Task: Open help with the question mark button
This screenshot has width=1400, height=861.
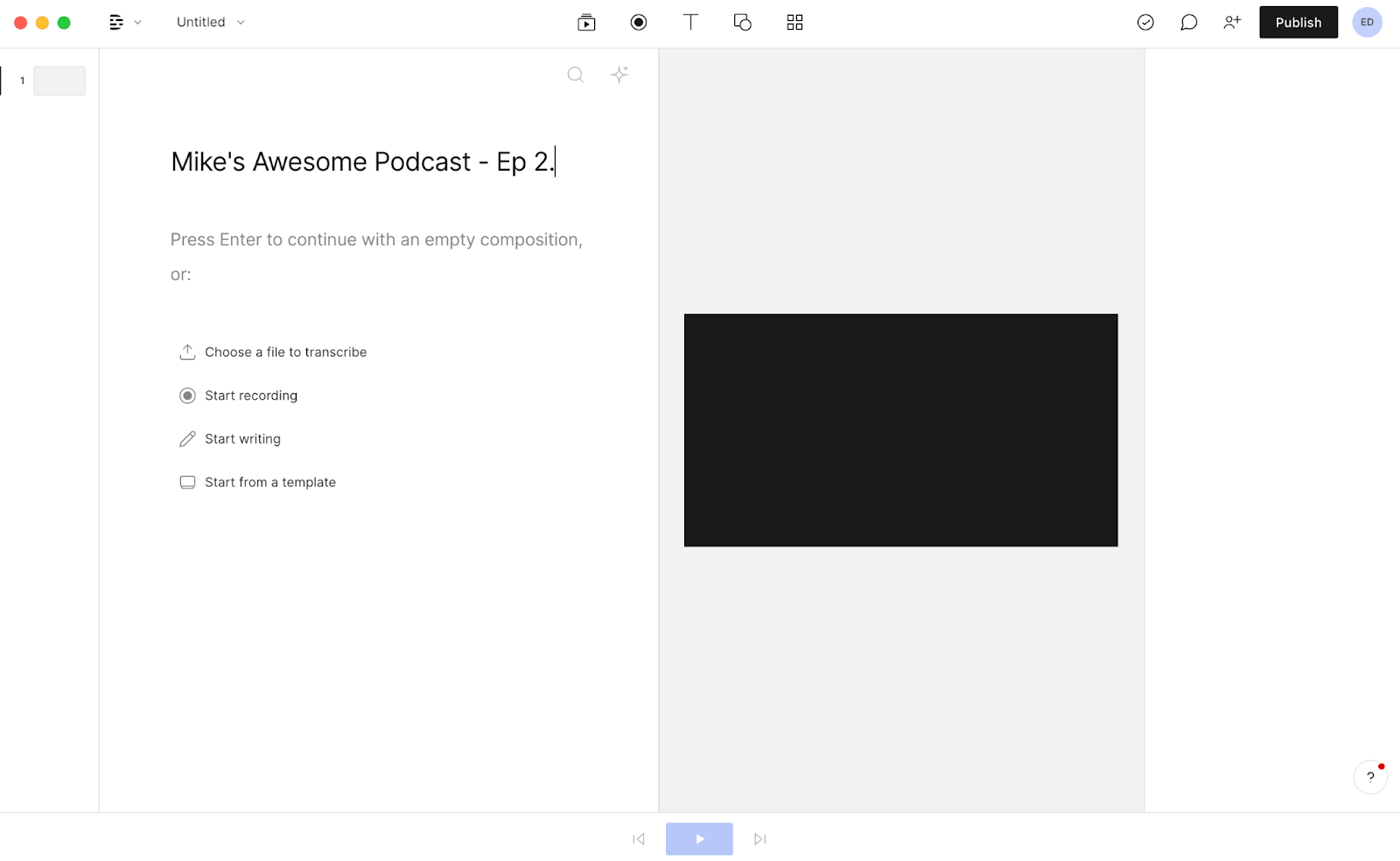Action: click(1369, 777)
